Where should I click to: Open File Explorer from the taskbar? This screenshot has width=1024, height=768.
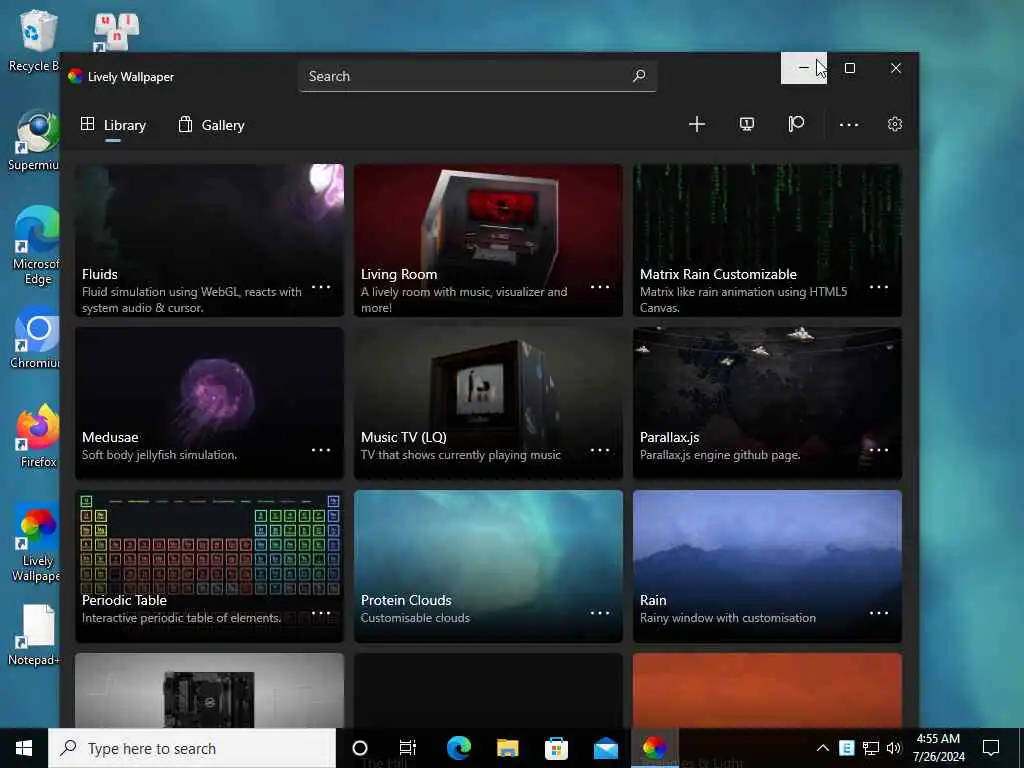(507, 748)
